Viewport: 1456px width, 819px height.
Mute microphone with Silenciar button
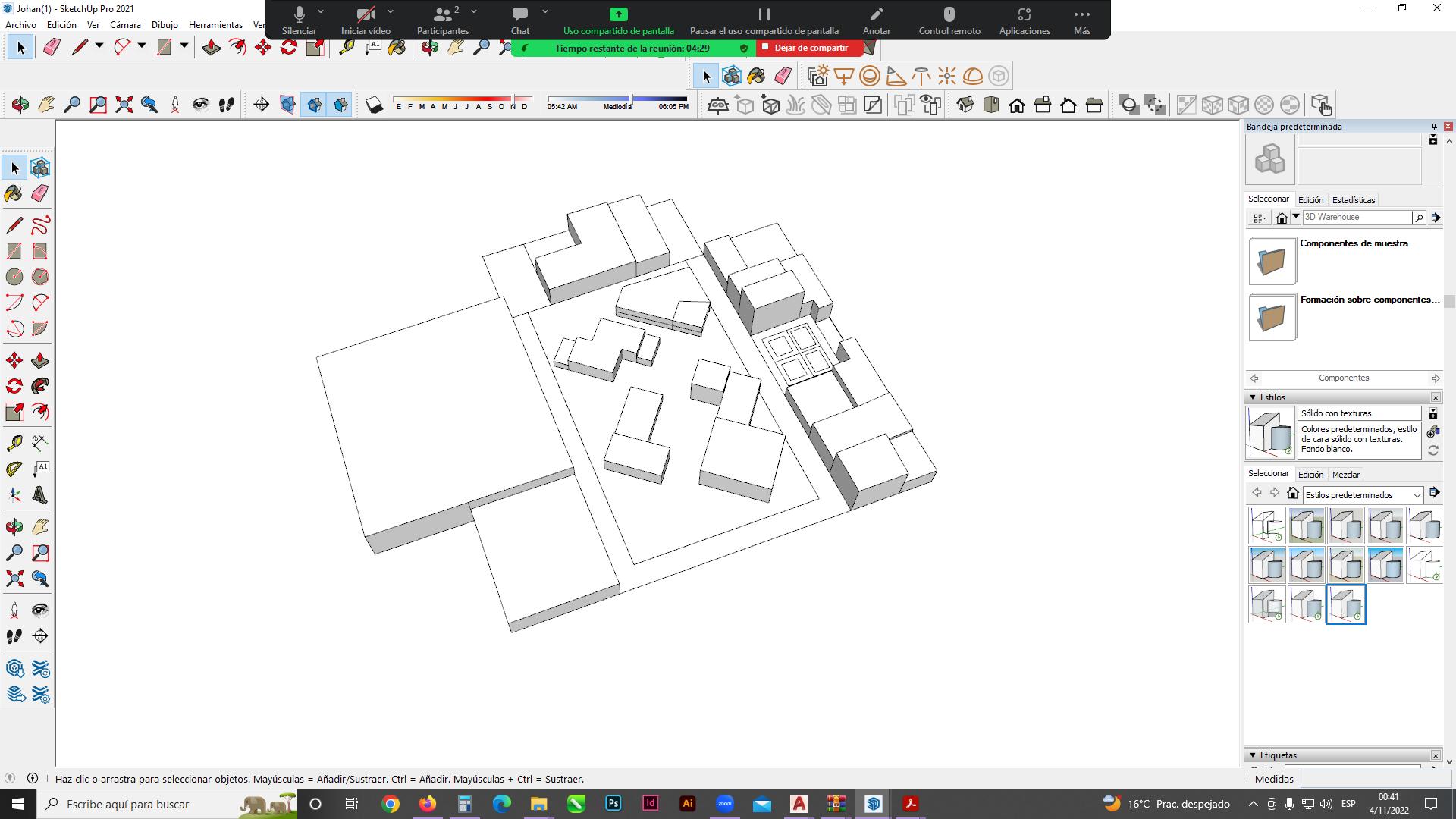pos(299,20)
